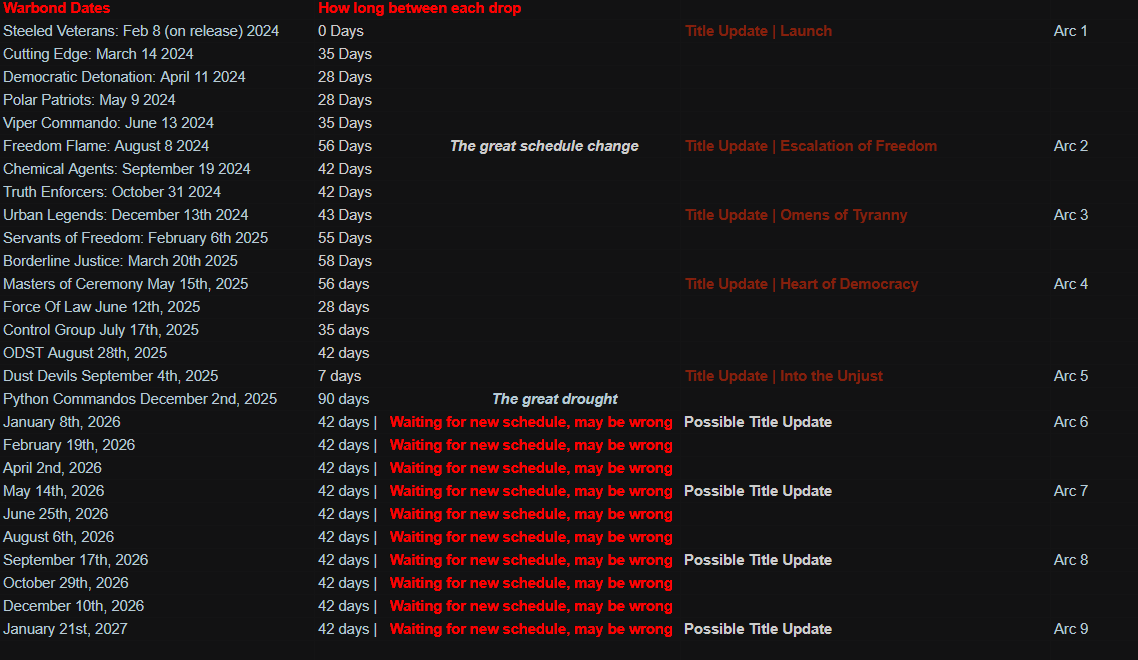This screenshot has height=660, width=1138.
Task: Select the 'Arc 1' label
Action: click(x=1071, y=31)
